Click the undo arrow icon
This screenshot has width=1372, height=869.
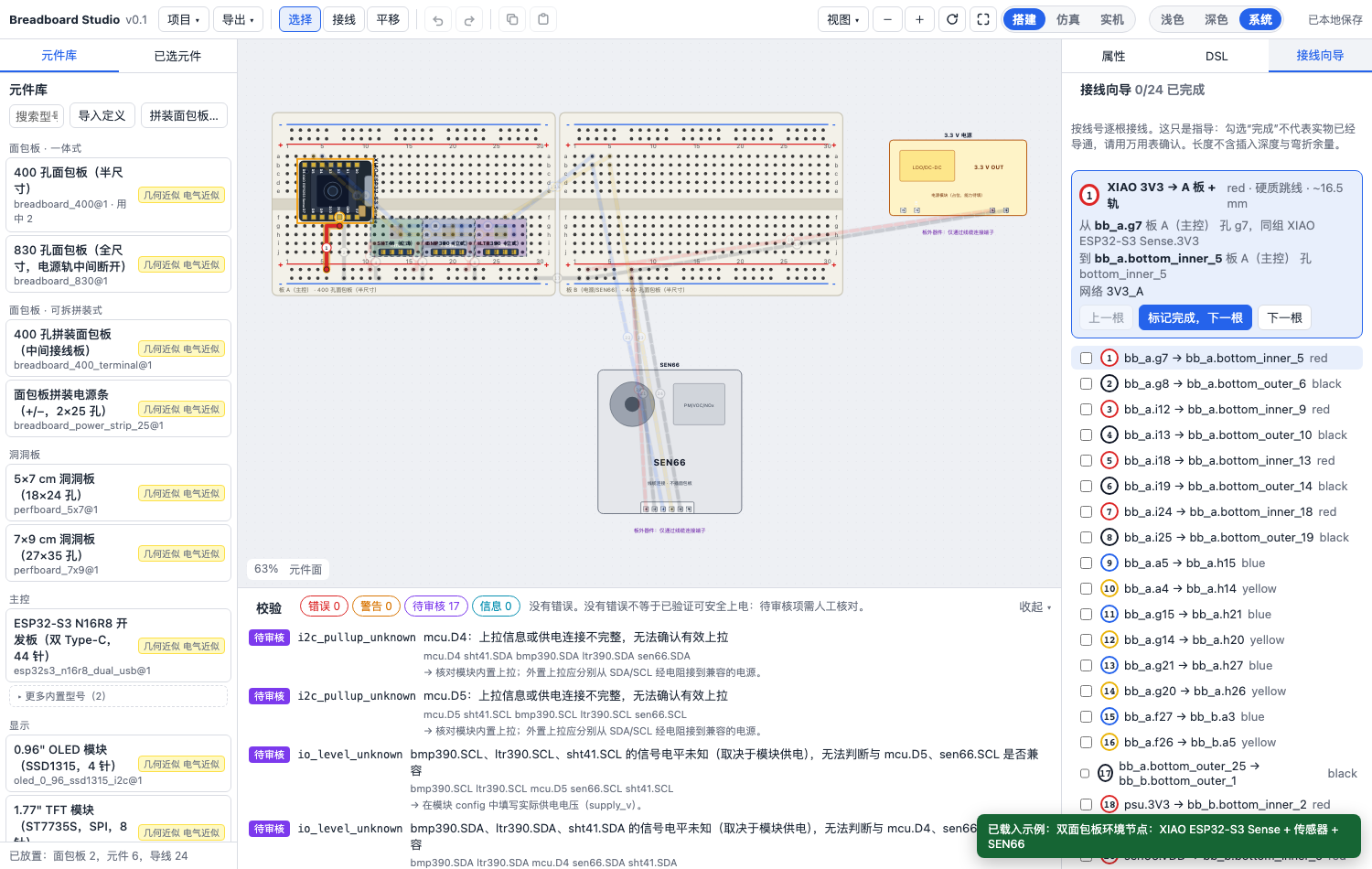tap(438, 19)
